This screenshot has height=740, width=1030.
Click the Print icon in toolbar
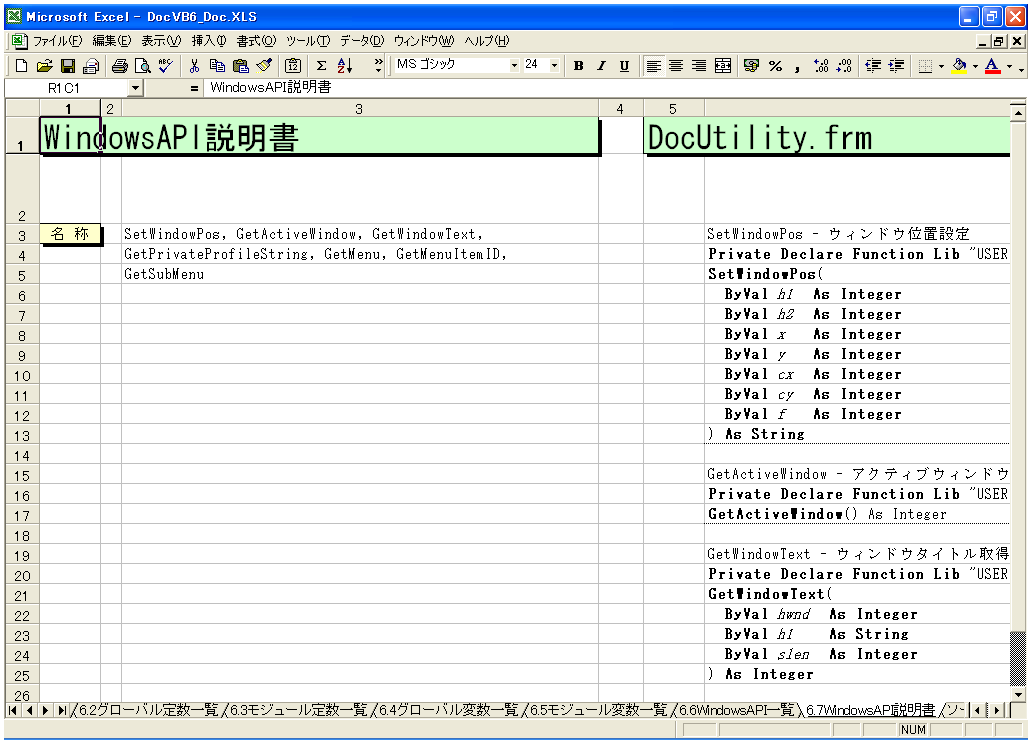(x=119, y=66)
